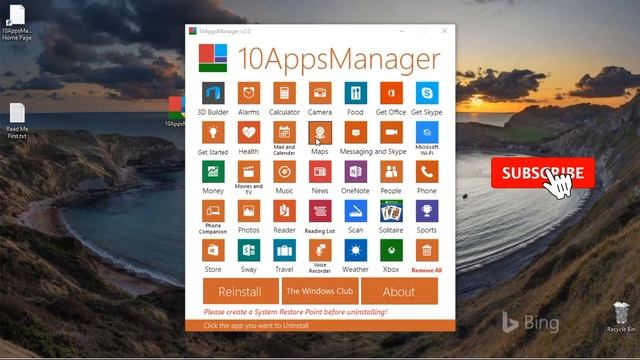Viewport: 640px width, 360px height.
Task: Select the Get Office icon
Action: coord(391,93)
